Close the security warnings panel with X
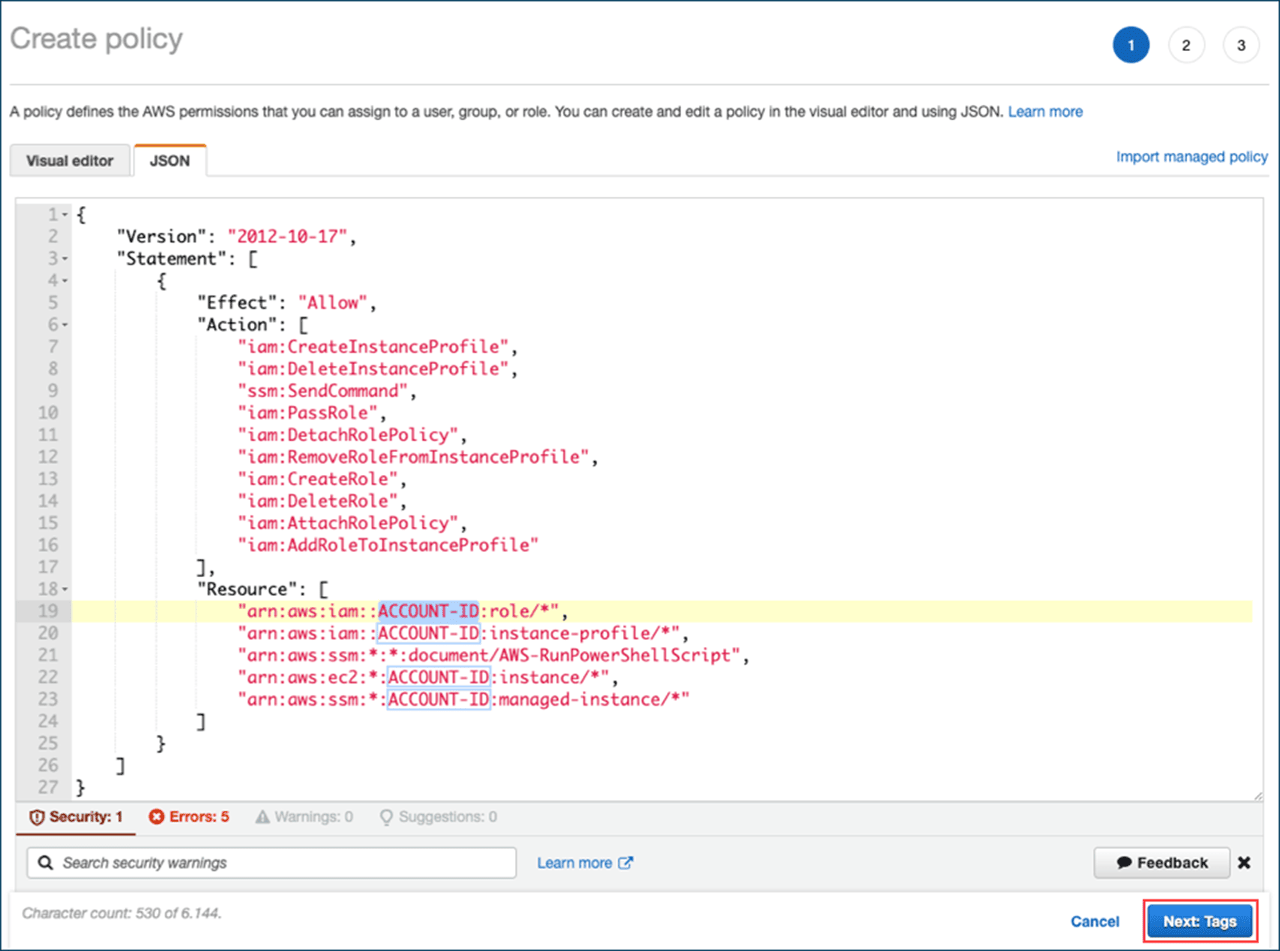The image size is (1280, 951). [x=1244, y=863]
